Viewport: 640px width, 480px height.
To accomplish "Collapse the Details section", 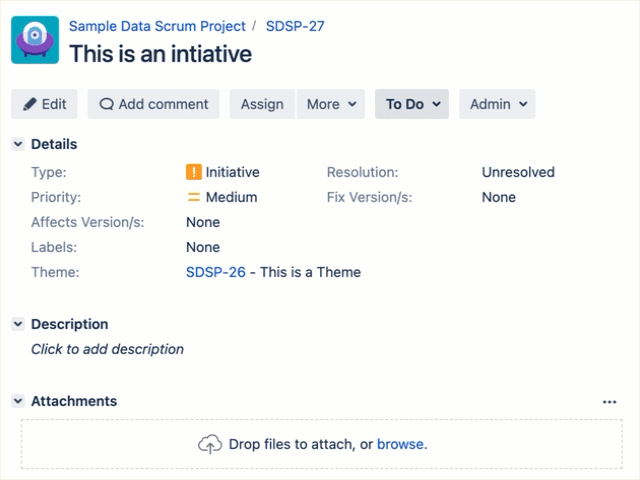I will click(x=18, y=144).
